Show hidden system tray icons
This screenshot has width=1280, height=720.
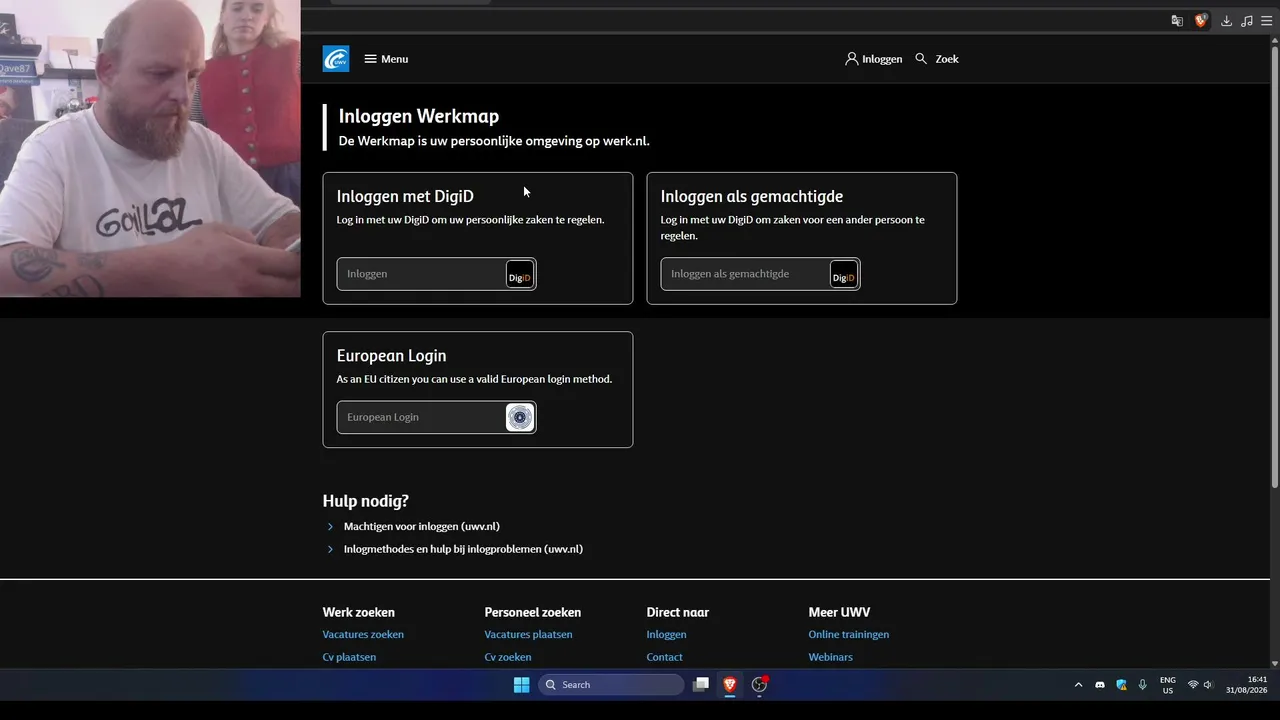1078,685
